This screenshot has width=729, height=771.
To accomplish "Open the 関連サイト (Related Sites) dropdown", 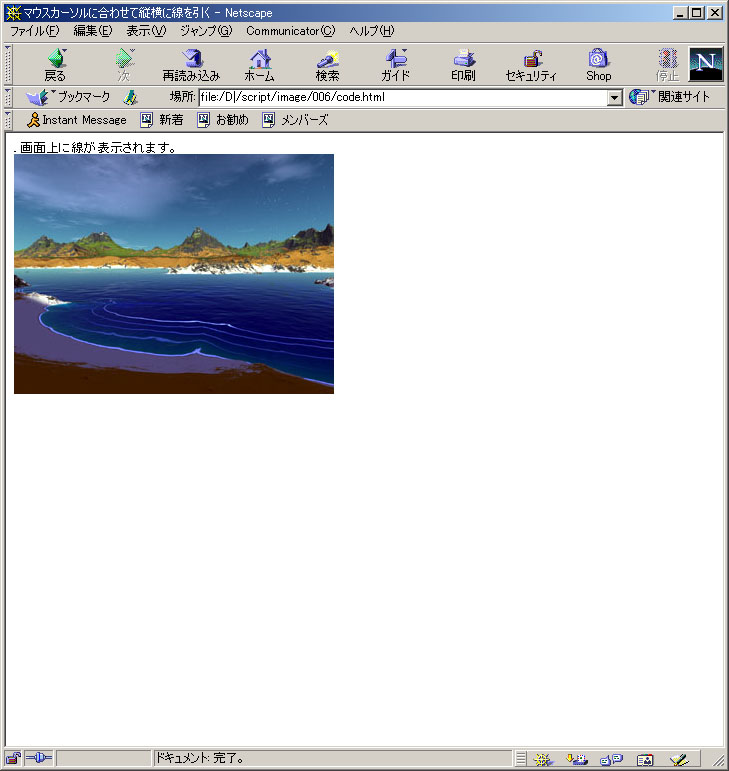I will click(x=671, y=97).
